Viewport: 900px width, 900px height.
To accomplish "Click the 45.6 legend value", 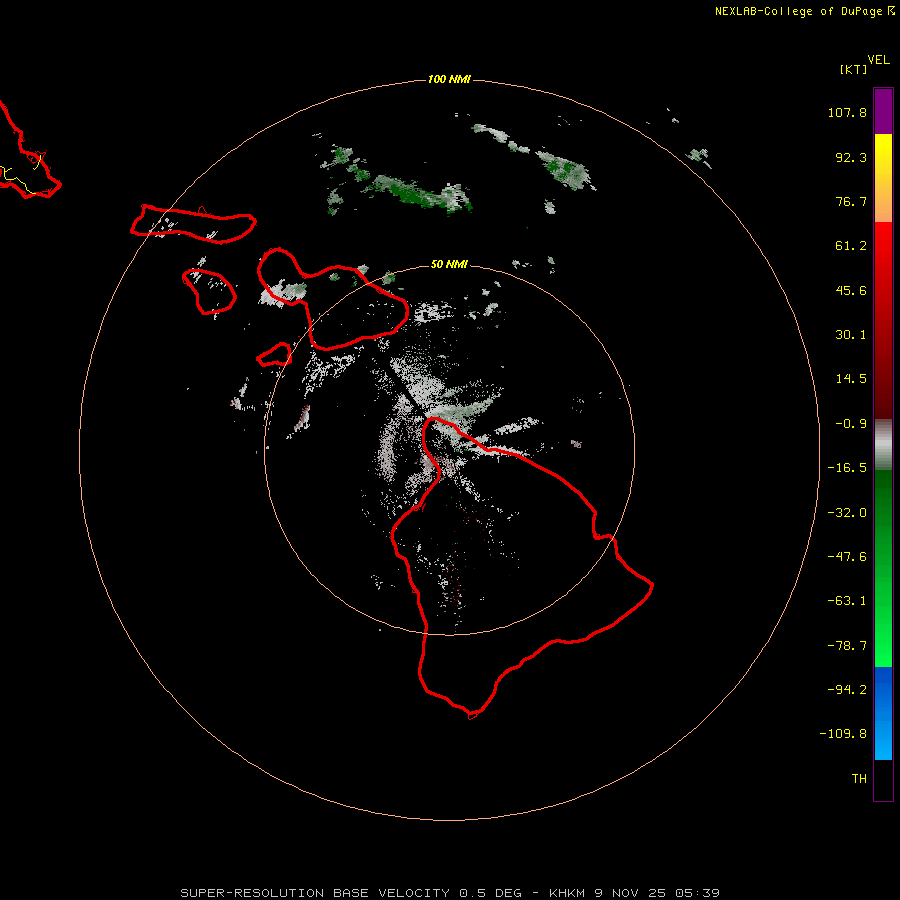I will coord(851,290).
